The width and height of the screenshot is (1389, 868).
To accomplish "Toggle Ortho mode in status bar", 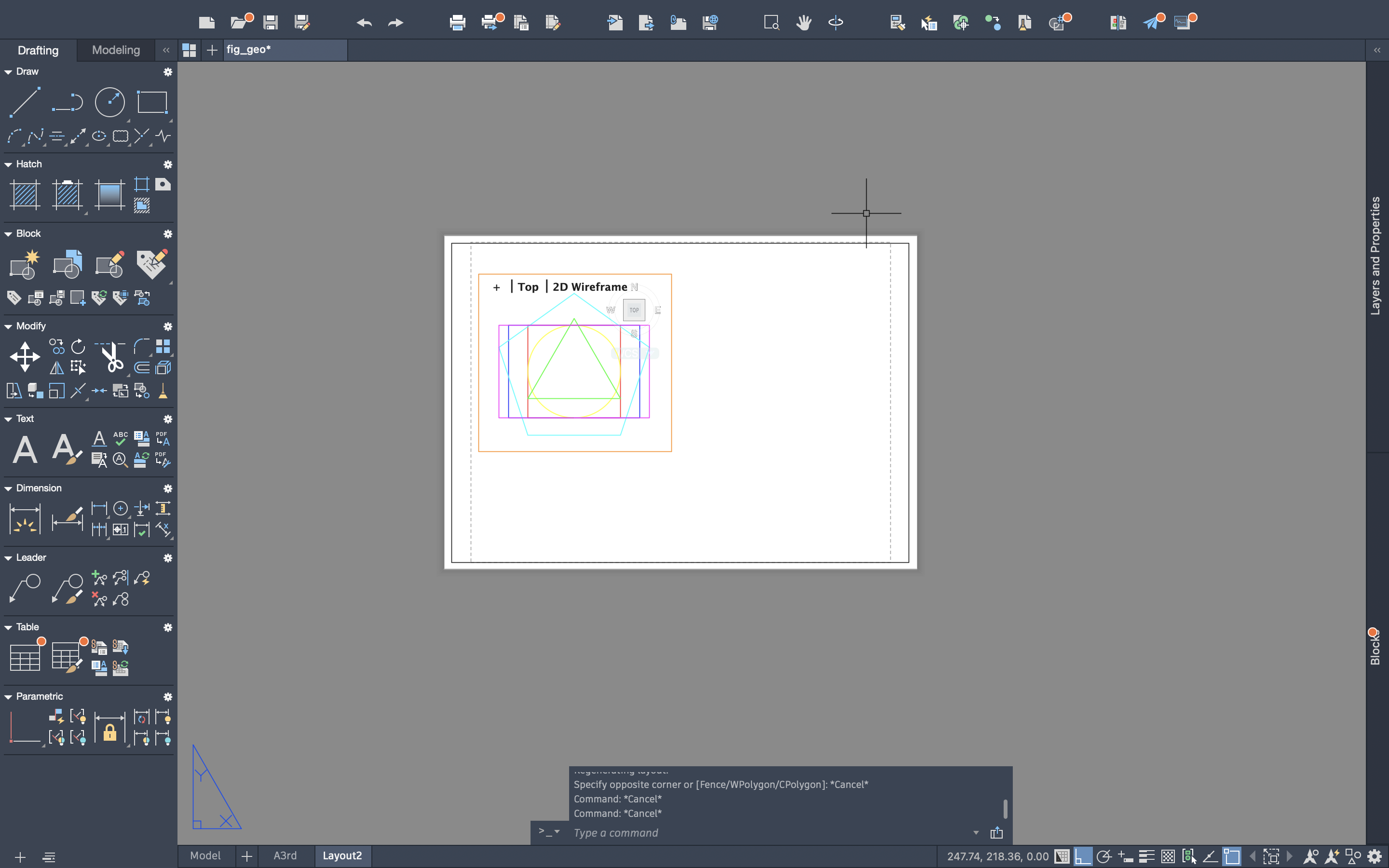I will click(1082, 856).
